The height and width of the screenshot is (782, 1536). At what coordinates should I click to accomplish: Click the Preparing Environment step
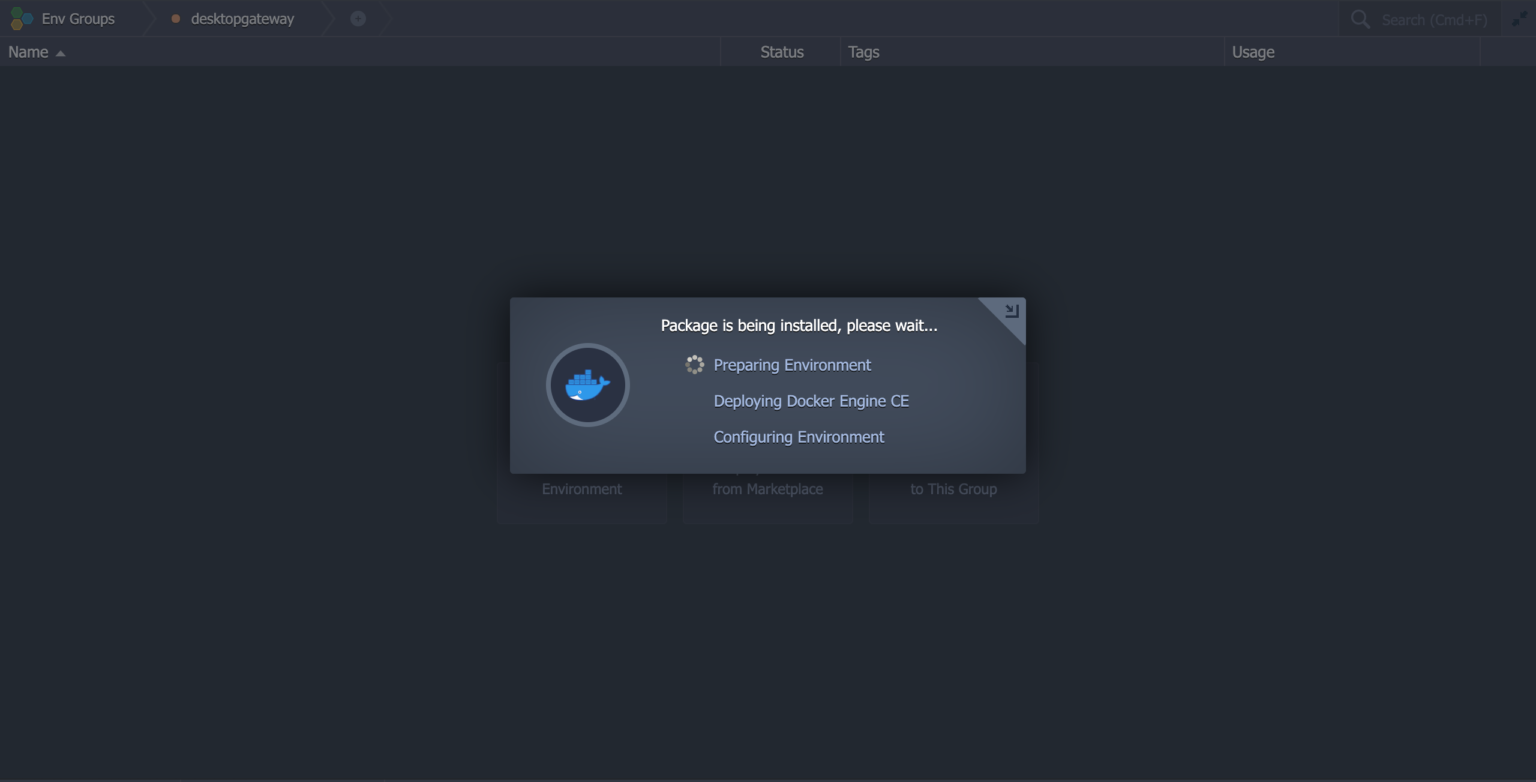point(791,364)
